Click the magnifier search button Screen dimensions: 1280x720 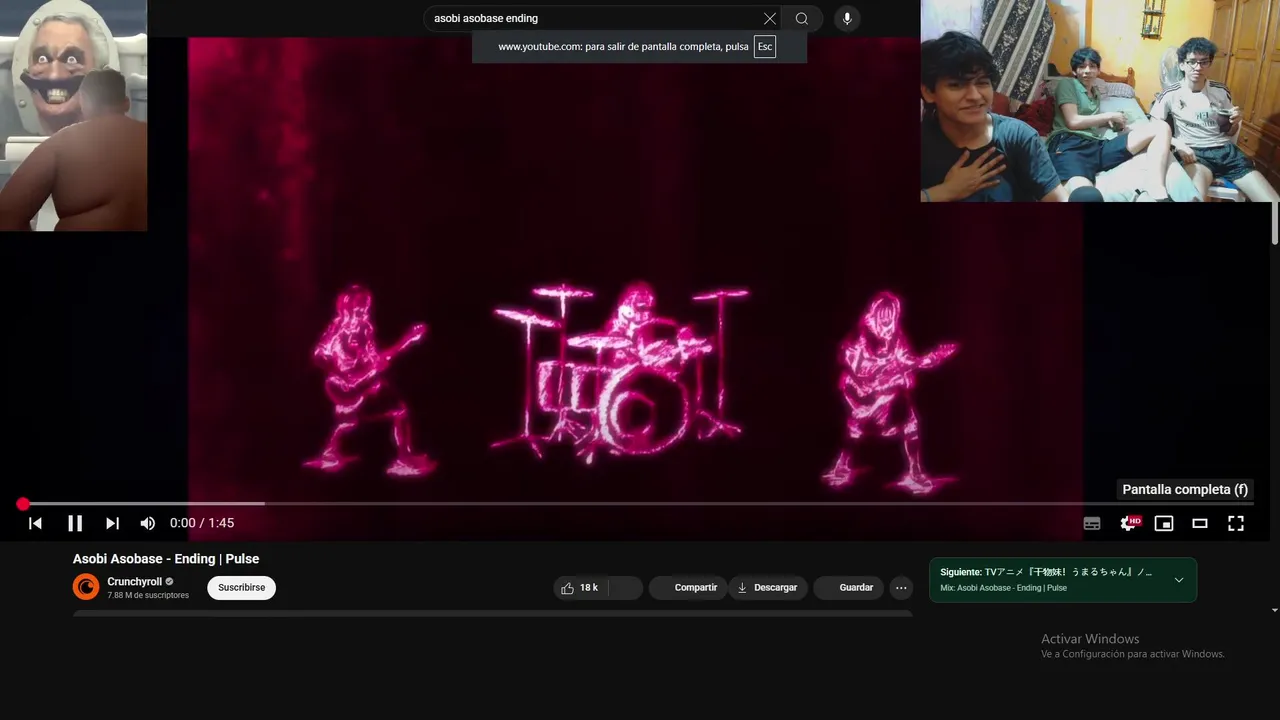click(x=802, y=18)
